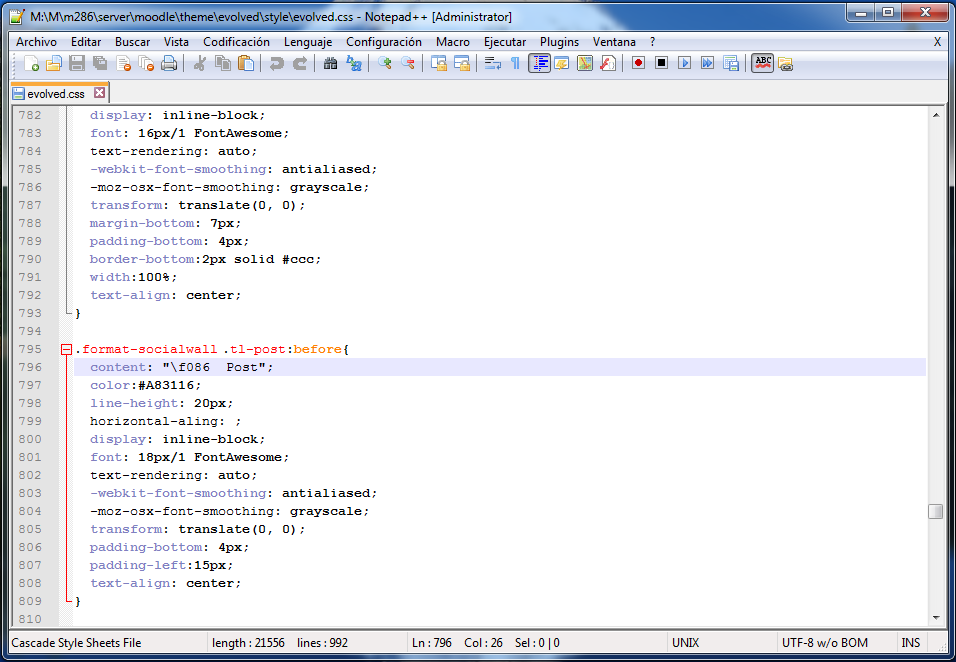
Task: Toggle word wrap
Action: coord(491,63)
